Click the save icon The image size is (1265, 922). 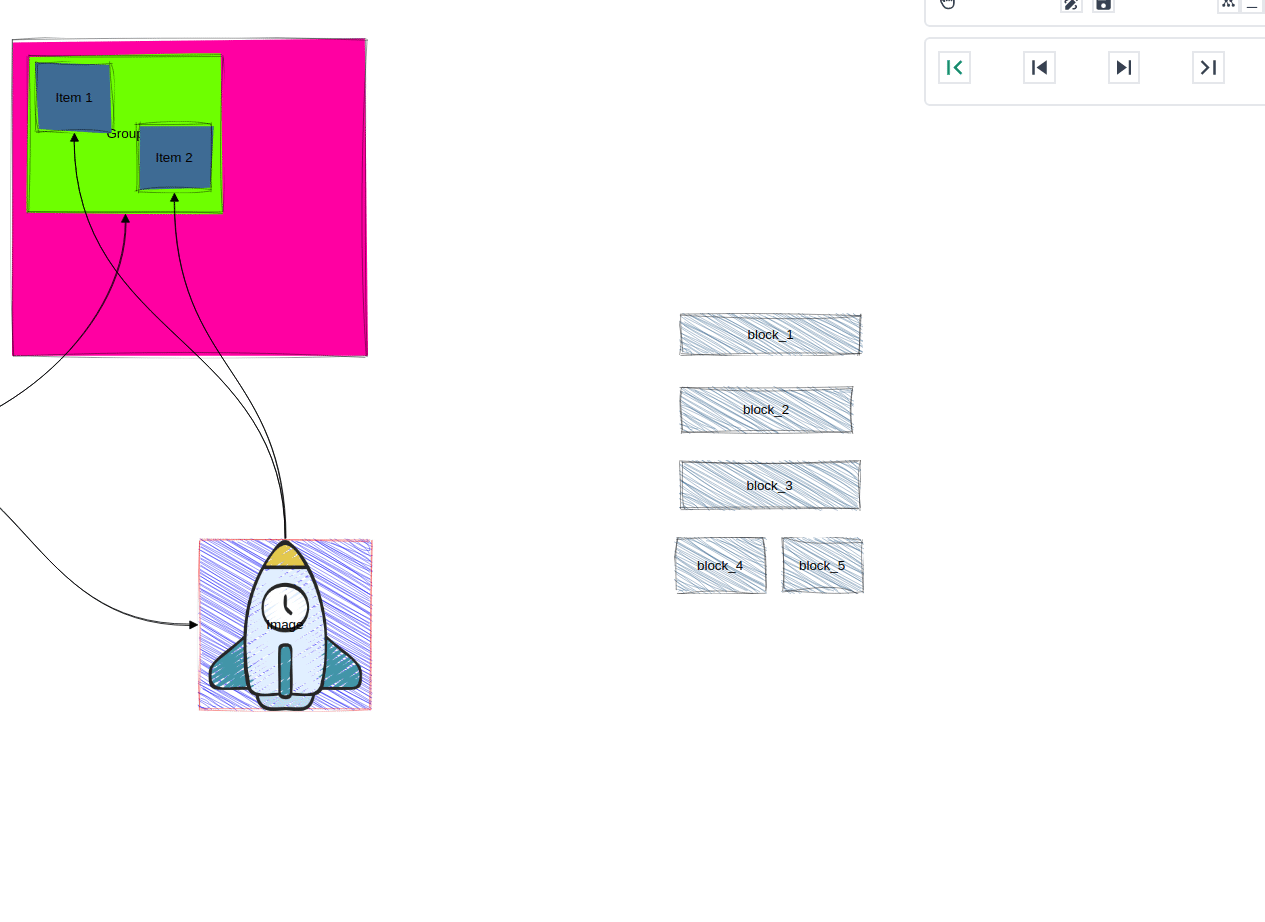(1103, 5)
